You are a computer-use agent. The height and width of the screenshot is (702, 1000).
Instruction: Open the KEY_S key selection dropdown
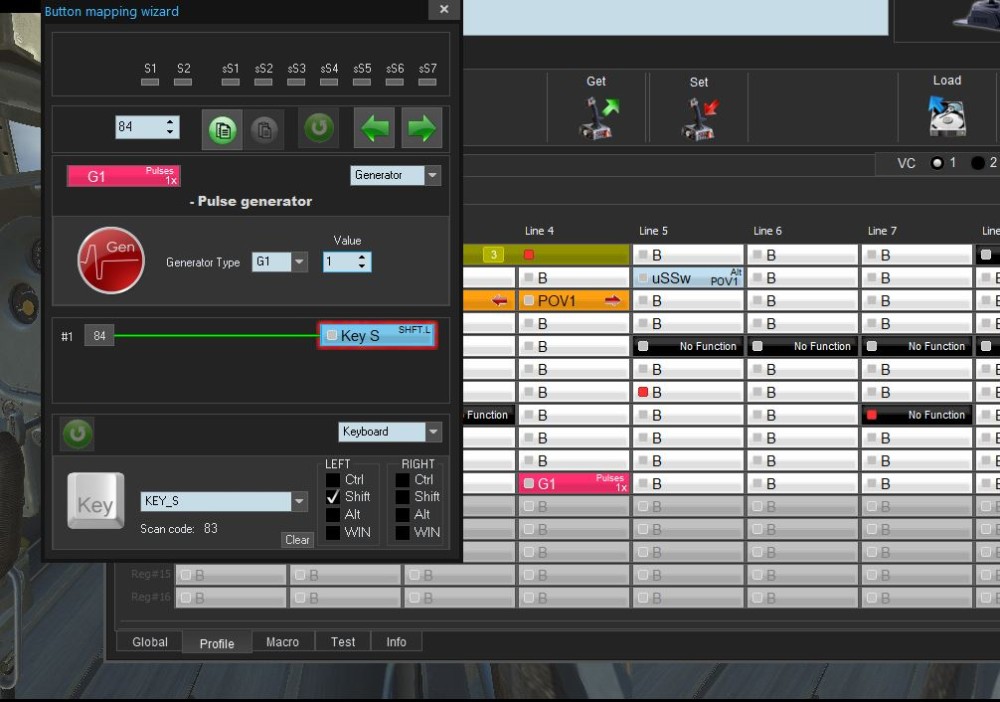click(299, 501)
